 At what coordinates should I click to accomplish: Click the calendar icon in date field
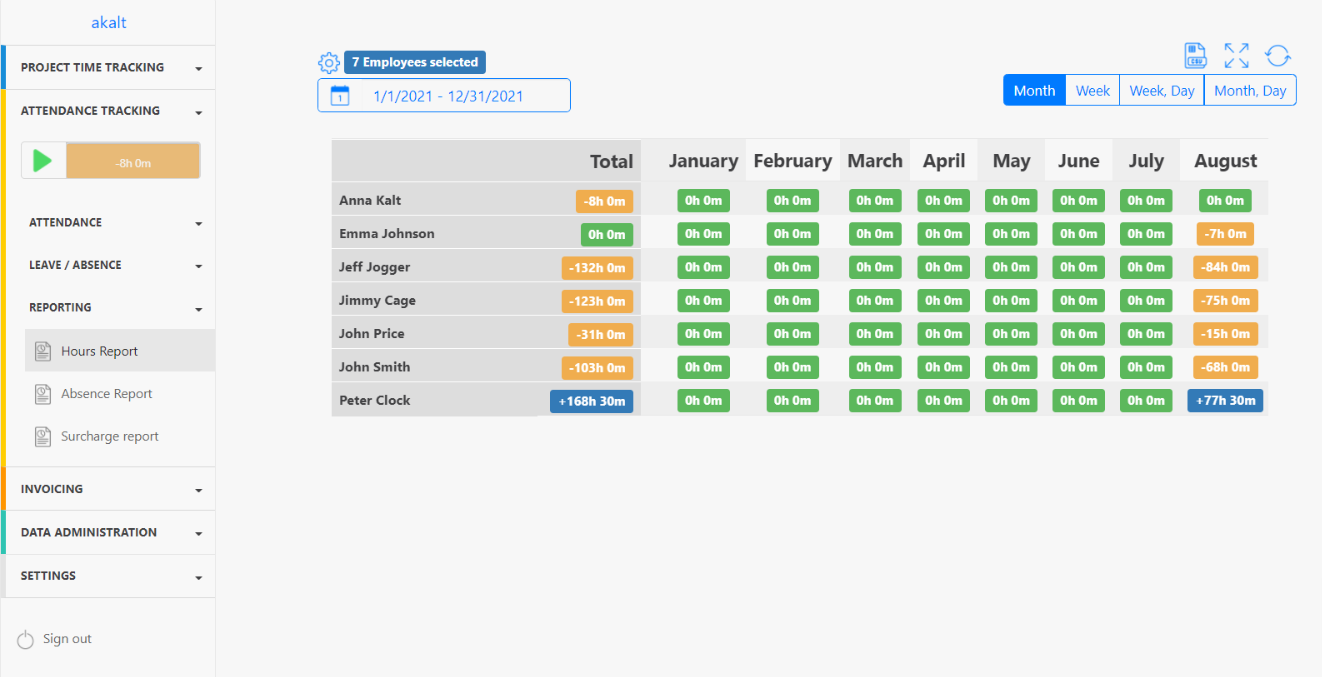tap(340, 96)
